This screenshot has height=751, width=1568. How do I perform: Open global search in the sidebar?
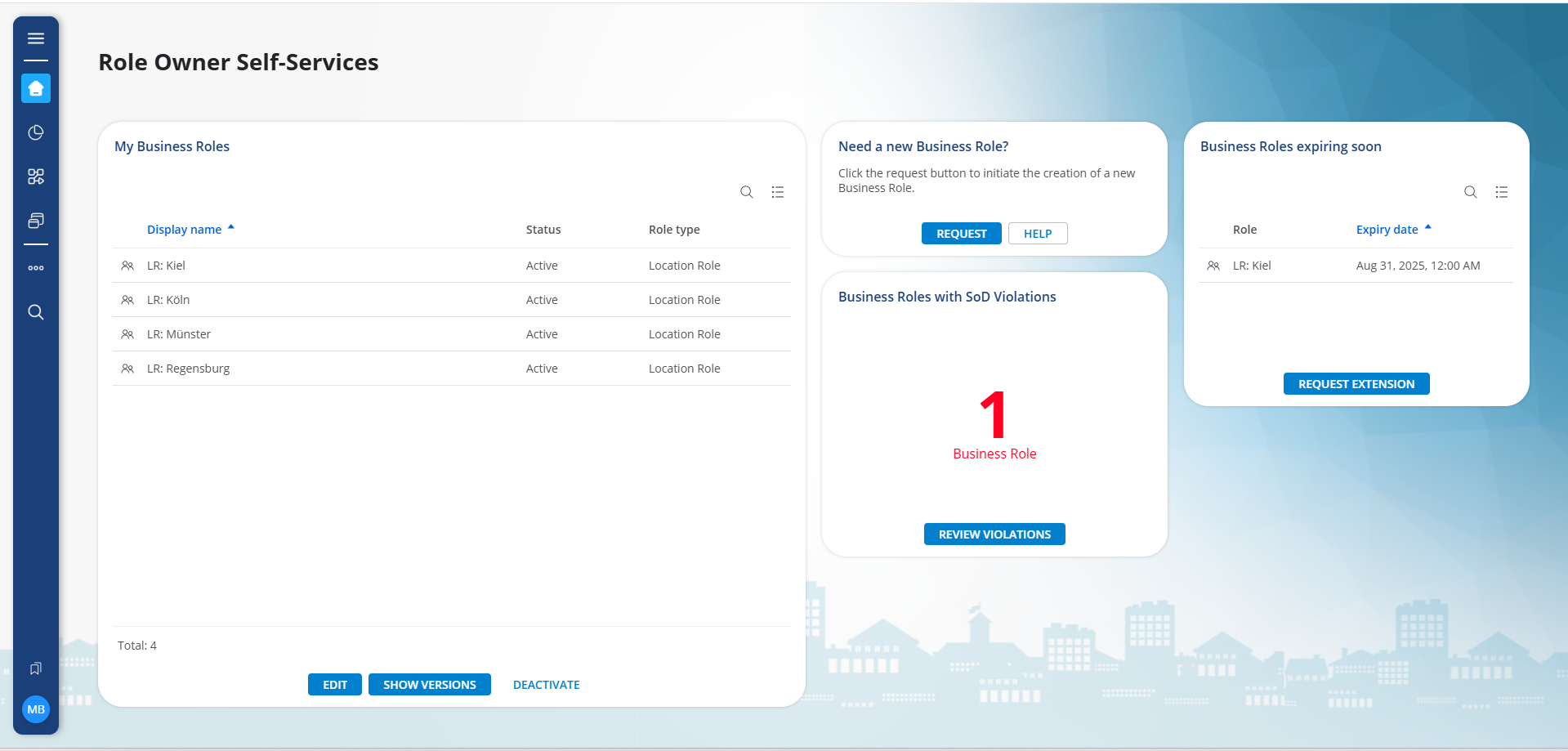[36, 312]
